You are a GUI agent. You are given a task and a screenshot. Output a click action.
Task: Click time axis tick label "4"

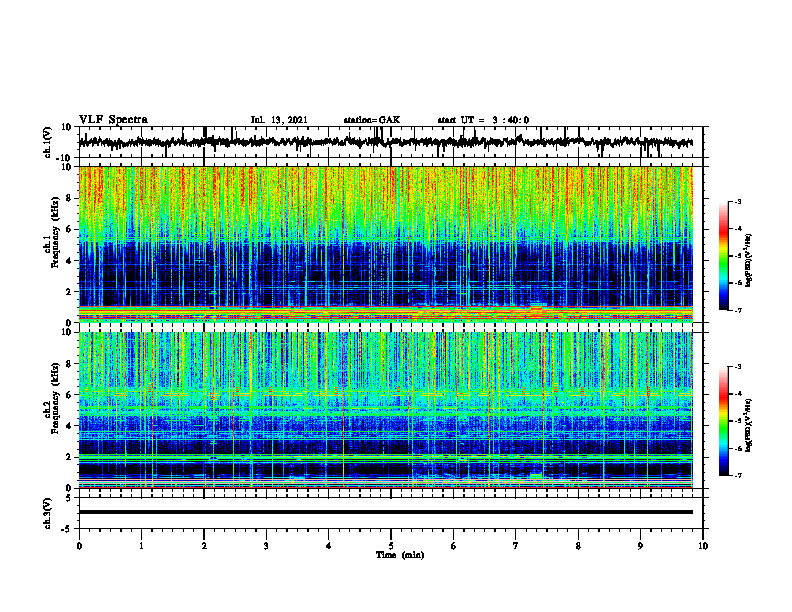(x=329, y=546)
